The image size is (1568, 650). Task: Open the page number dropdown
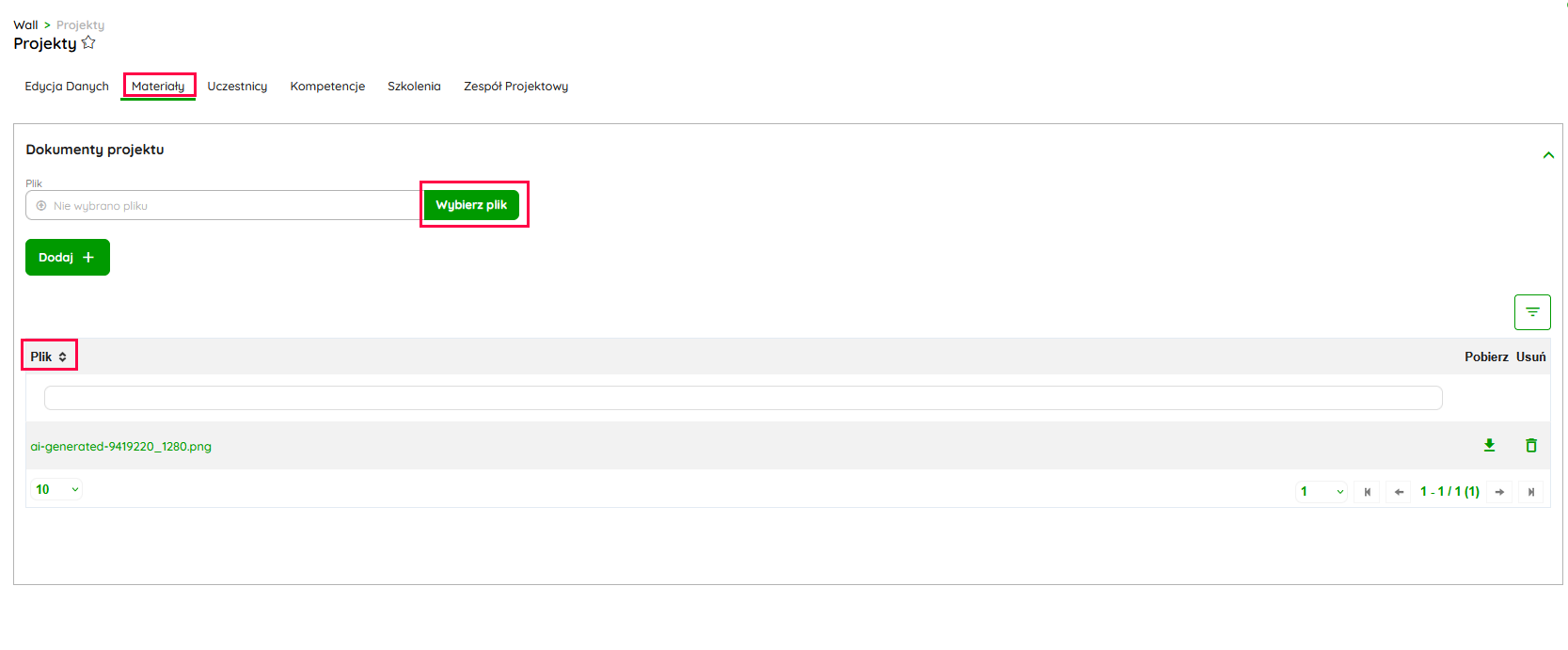click(1321, 492)
